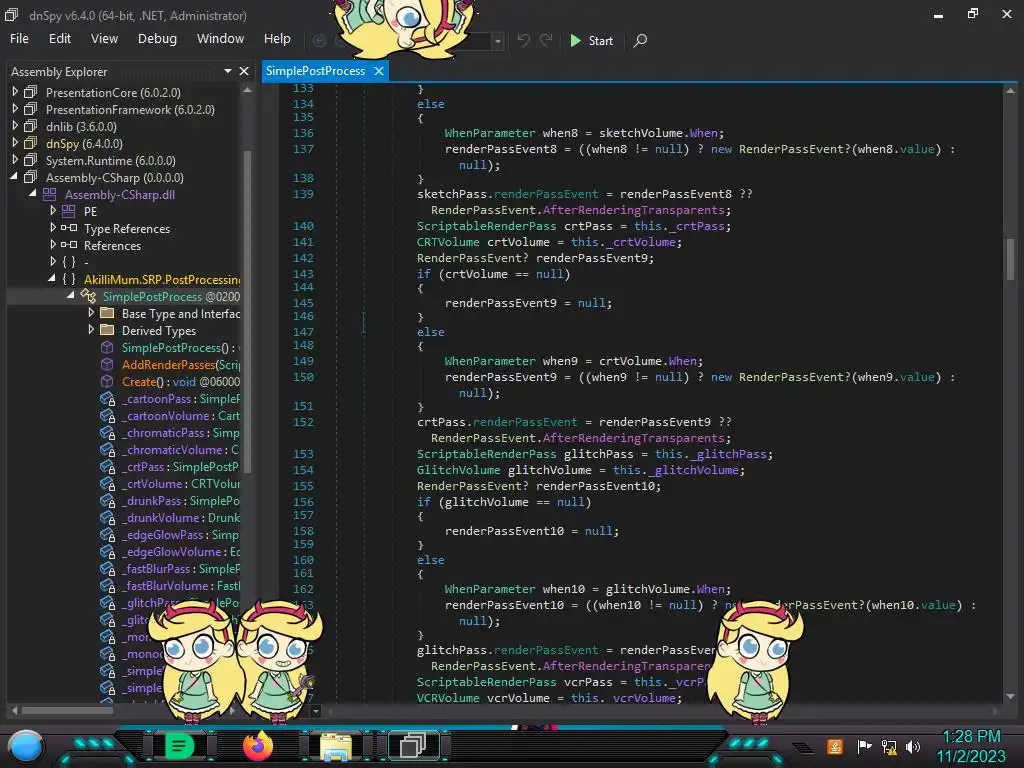Select the _edgeGlowPass field

[180, 534]
